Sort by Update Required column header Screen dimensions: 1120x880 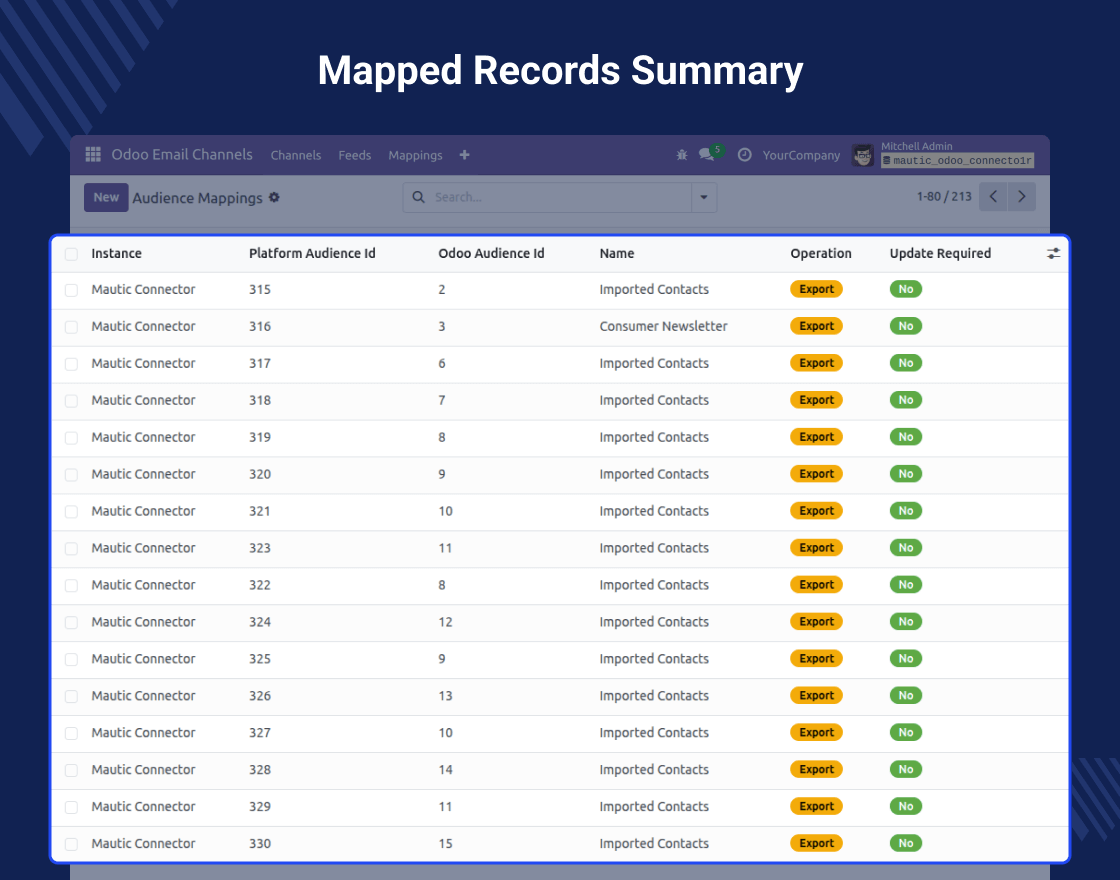940,254
